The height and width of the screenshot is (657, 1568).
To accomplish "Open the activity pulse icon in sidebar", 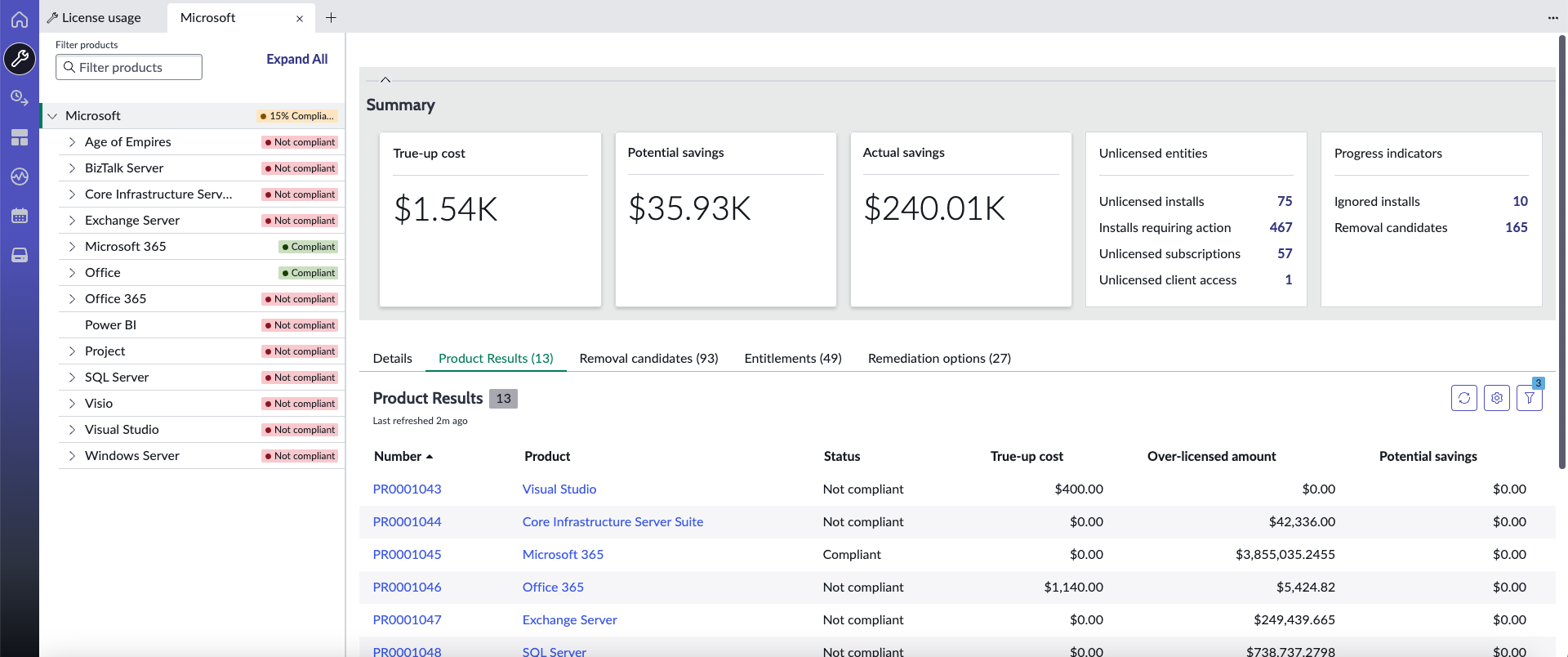I will click(20, 177).
